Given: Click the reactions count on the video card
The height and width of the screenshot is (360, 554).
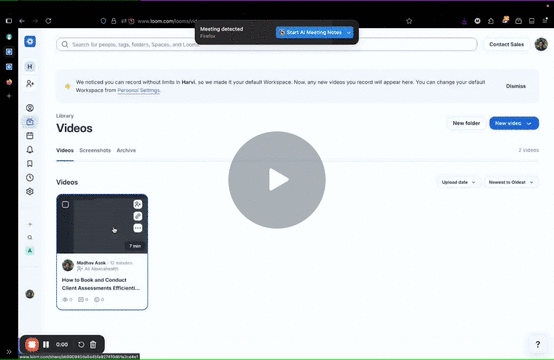Looking at the screenshot, I should tap(99, 300).
